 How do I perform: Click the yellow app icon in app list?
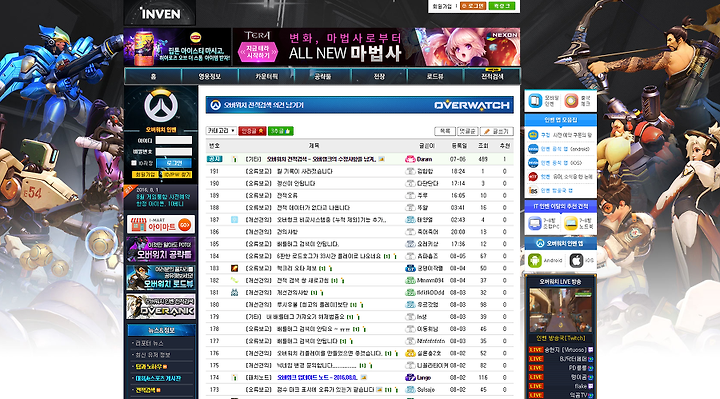click(x=533, y=135)
